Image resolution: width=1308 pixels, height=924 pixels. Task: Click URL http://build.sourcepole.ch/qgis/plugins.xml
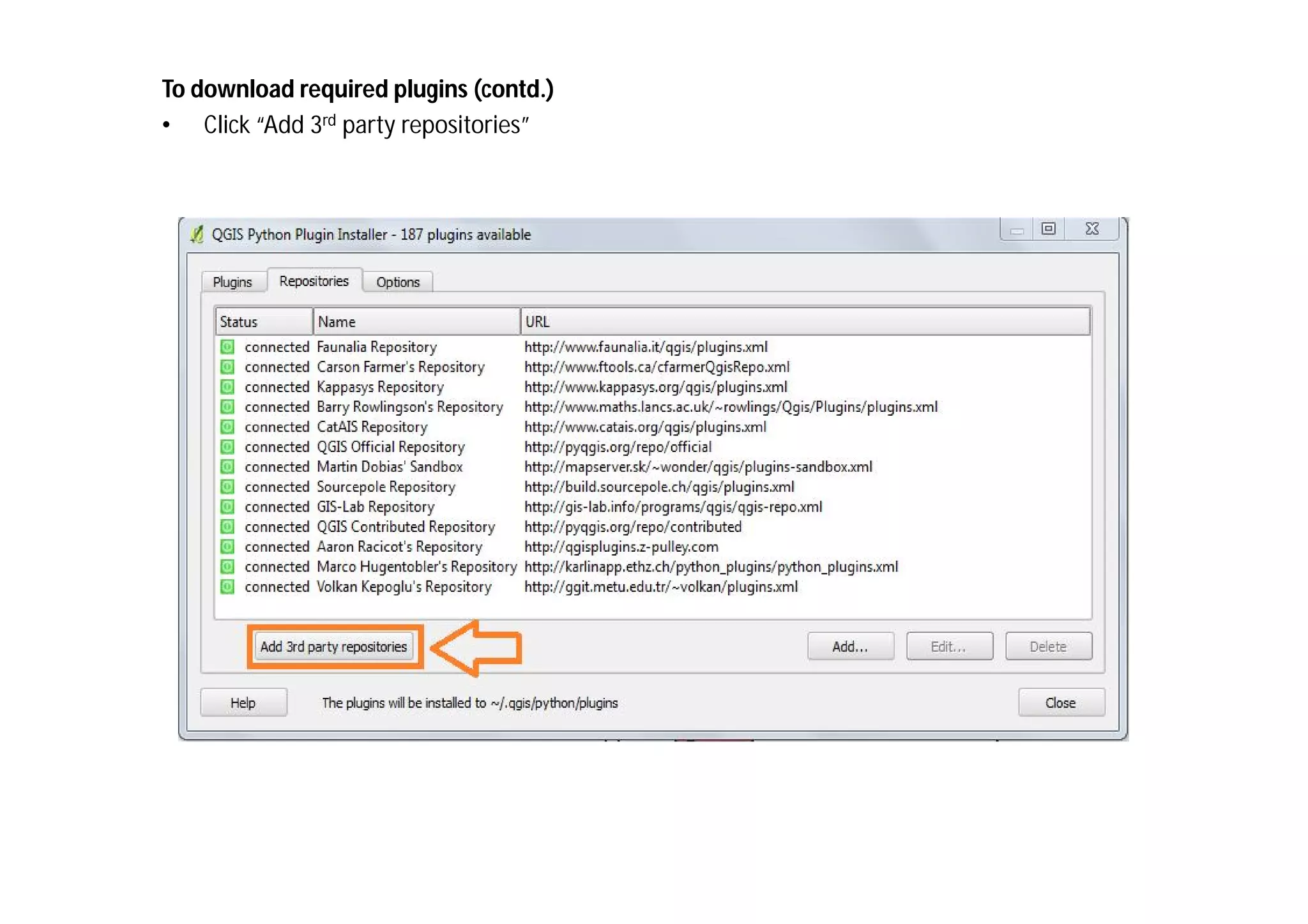[660, 487]
